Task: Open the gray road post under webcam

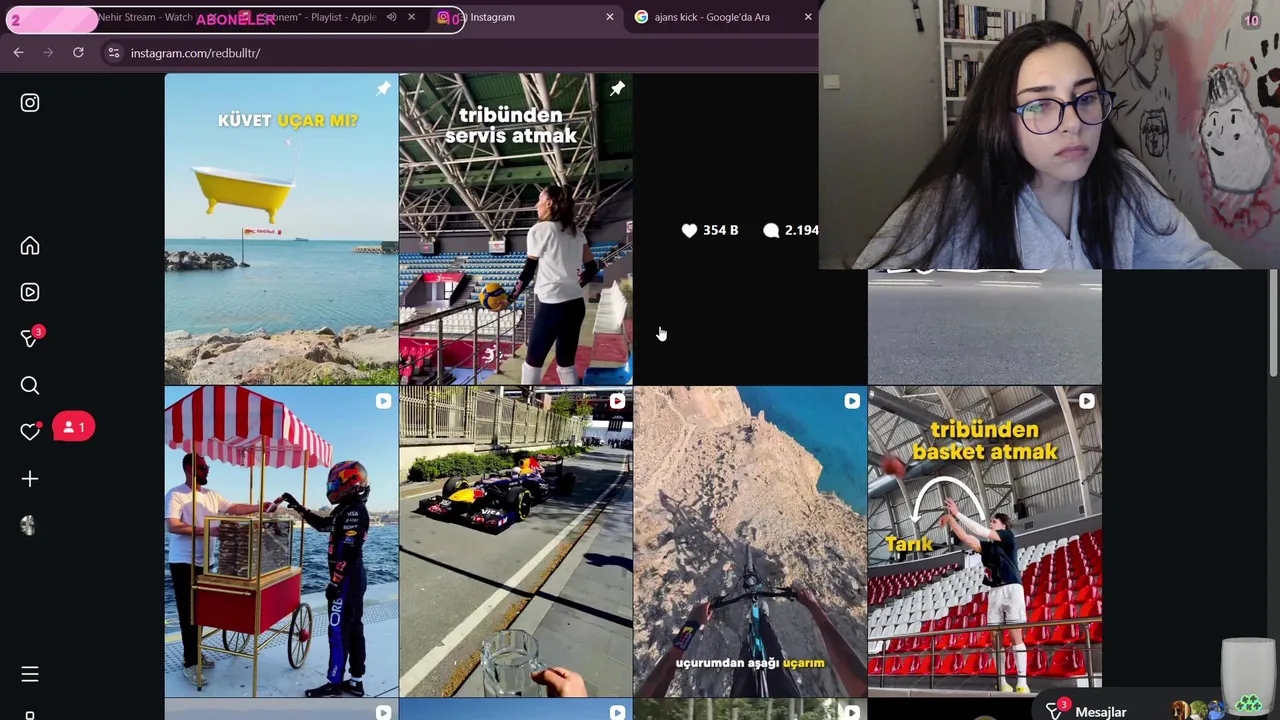Action: point(985,327)
